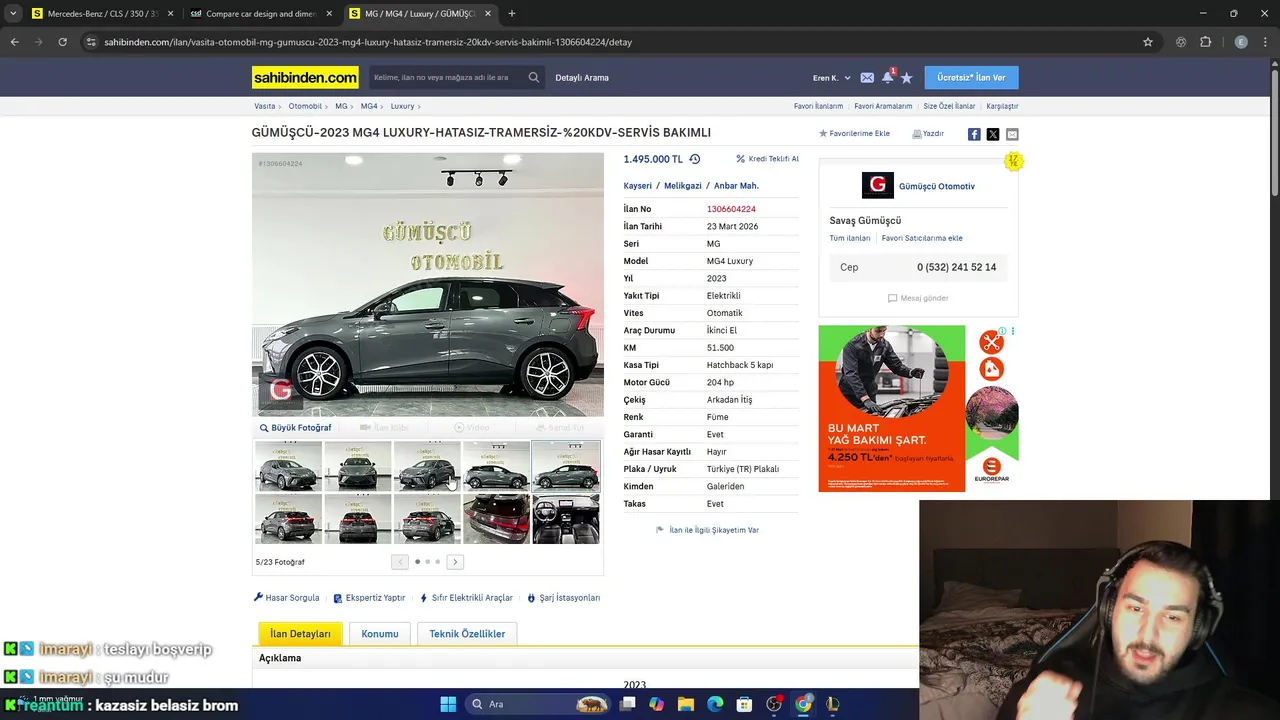Screen dimensions: 1280x720
Task: Click the Büyük Fotoğraf button
Action: point(295,428)
